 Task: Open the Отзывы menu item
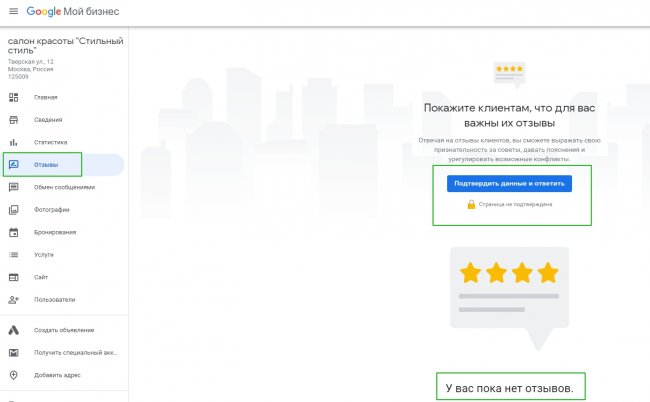click(46, 164)
